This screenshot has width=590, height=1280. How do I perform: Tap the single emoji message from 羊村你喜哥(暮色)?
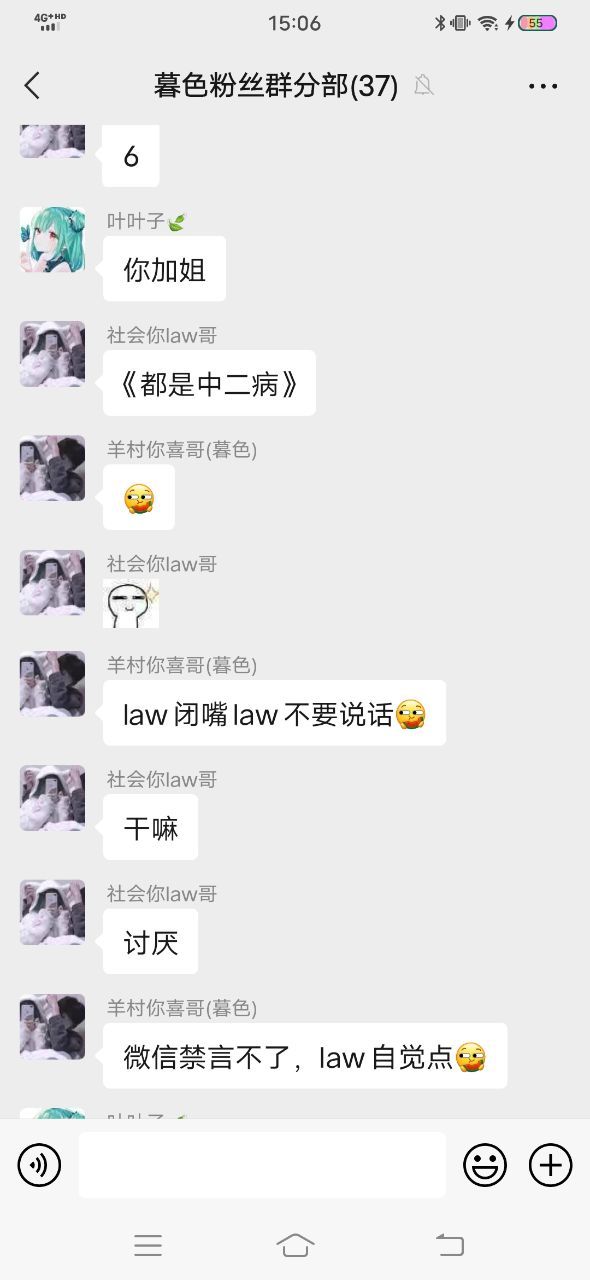(139, 497)
